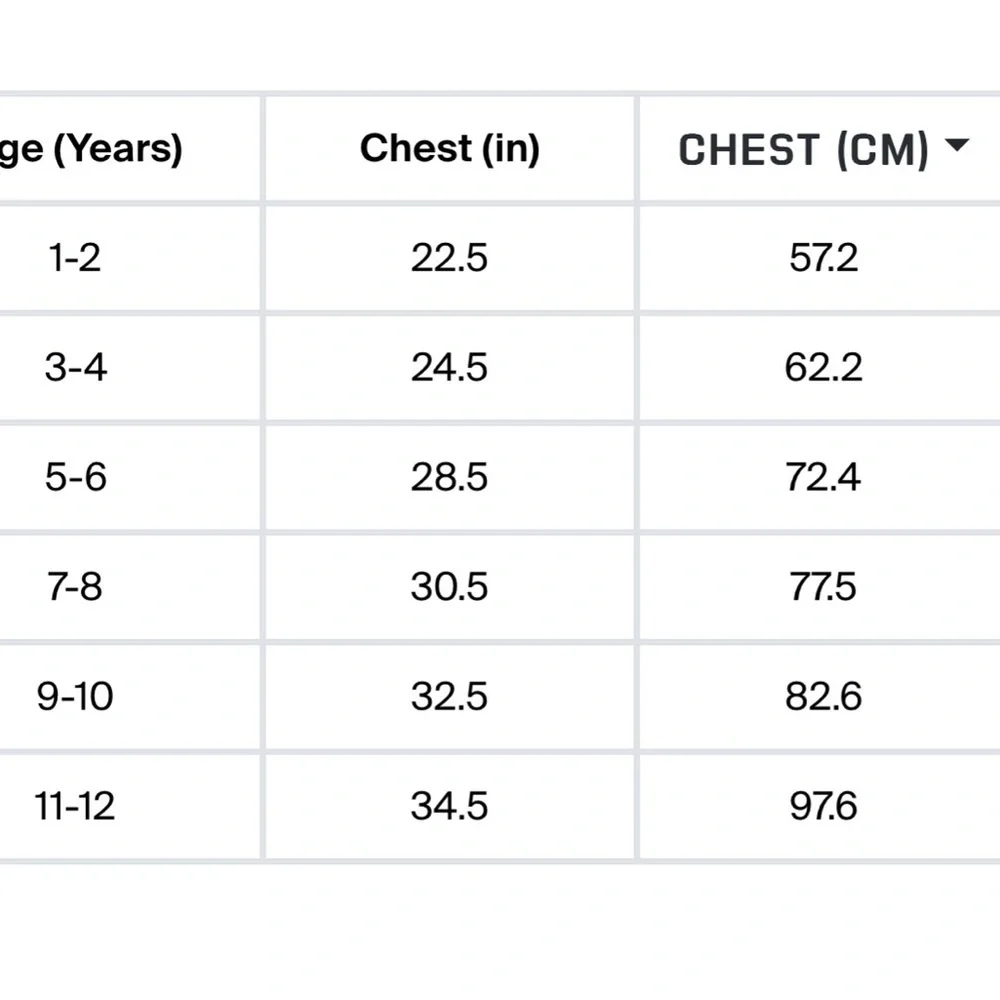
Task: Click the 32.5 chest inches cell
Action: [450, 697]
